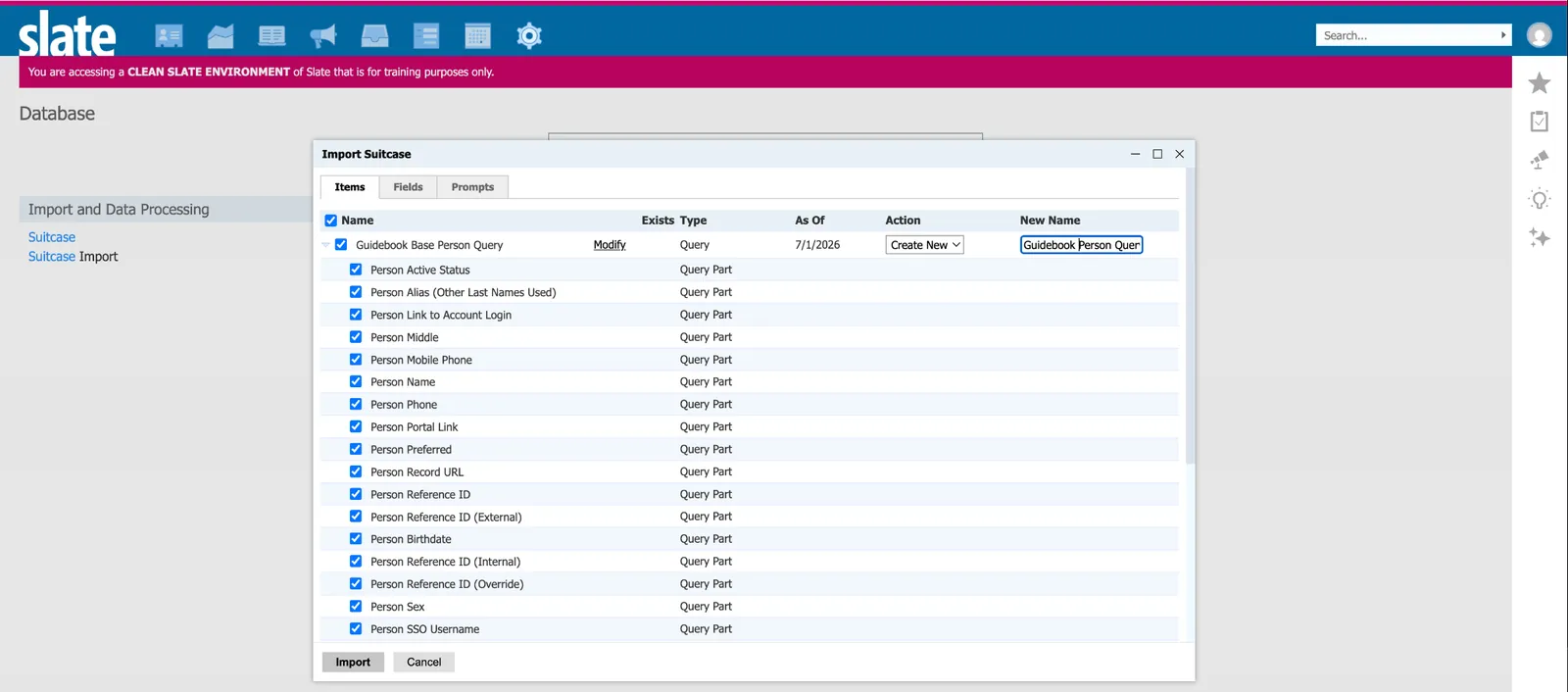Image resolution: width=1568 pixels, height=692 pixels.
Task: Uncheck the Person Preferred checkbox
Action: pyautogui.click(x=356, y=449)
